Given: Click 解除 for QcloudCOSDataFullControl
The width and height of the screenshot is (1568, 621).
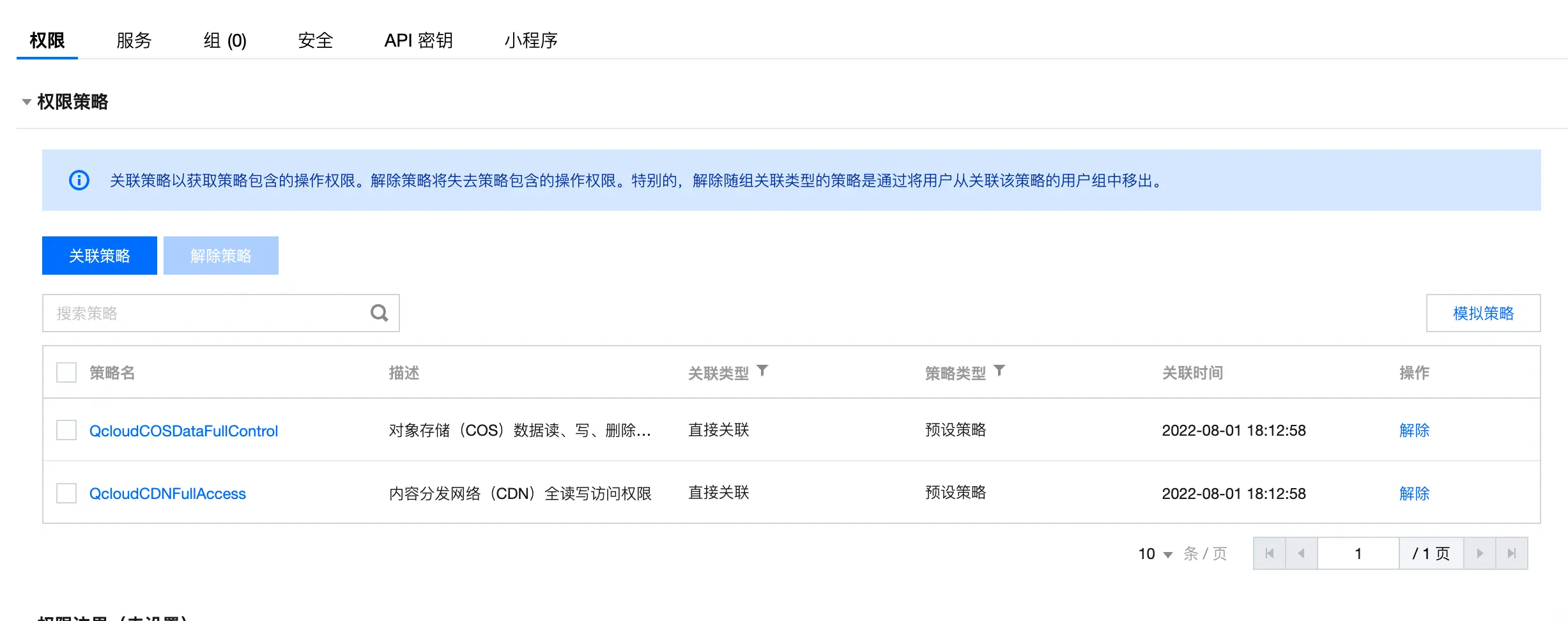Looking at the screenshot, I should [1414, 431].
